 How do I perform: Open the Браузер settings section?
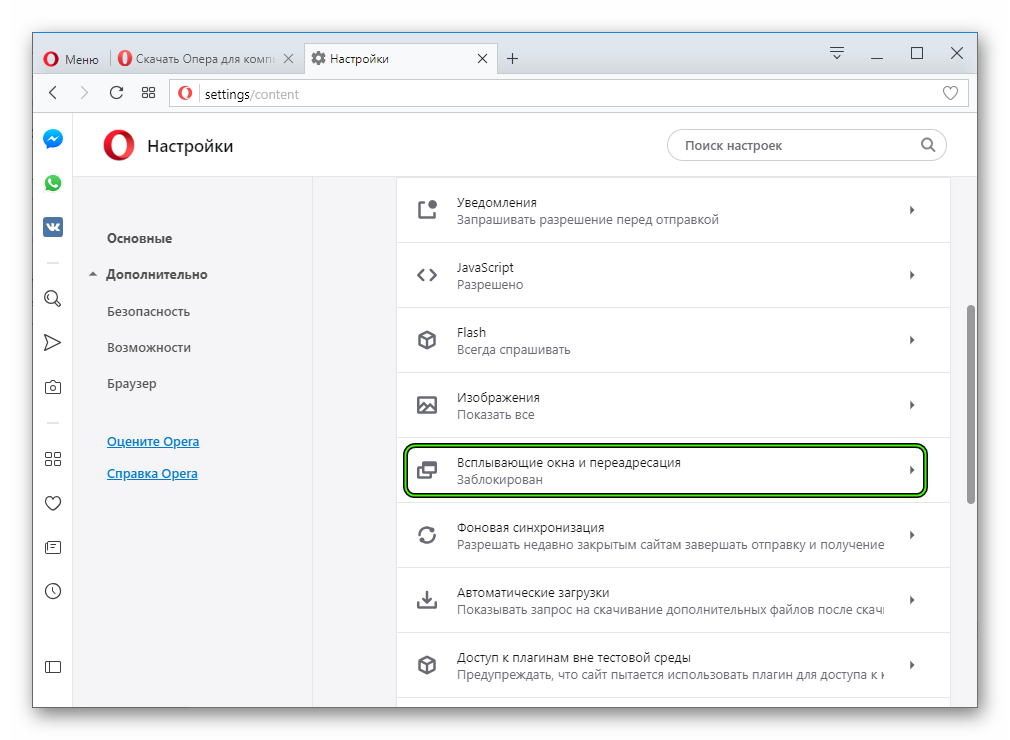point(132,383)
